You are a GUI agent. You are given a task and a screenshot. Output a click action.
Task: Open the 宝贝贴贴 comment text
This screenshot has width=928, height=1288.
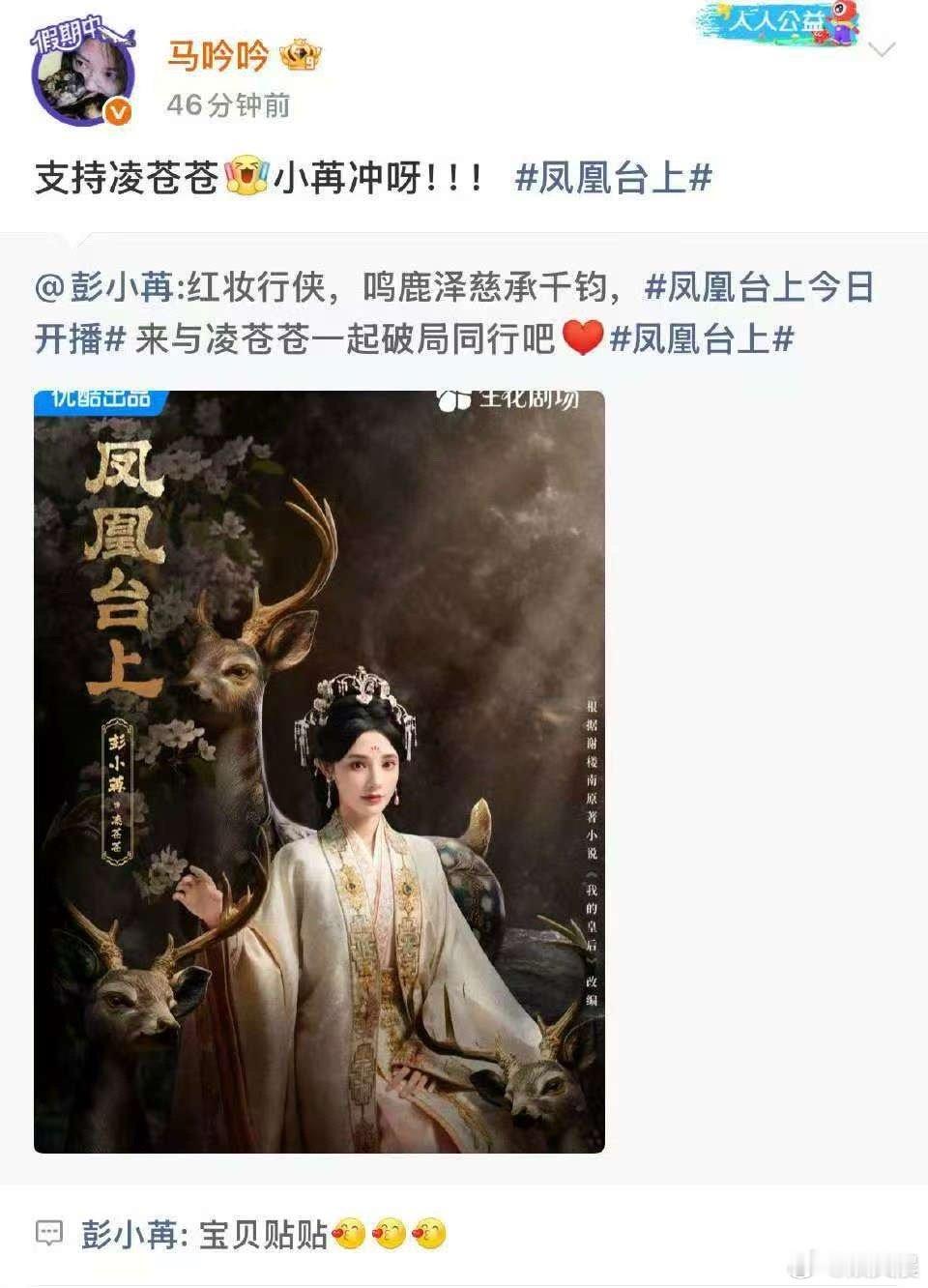click(x=263, y=1234)
